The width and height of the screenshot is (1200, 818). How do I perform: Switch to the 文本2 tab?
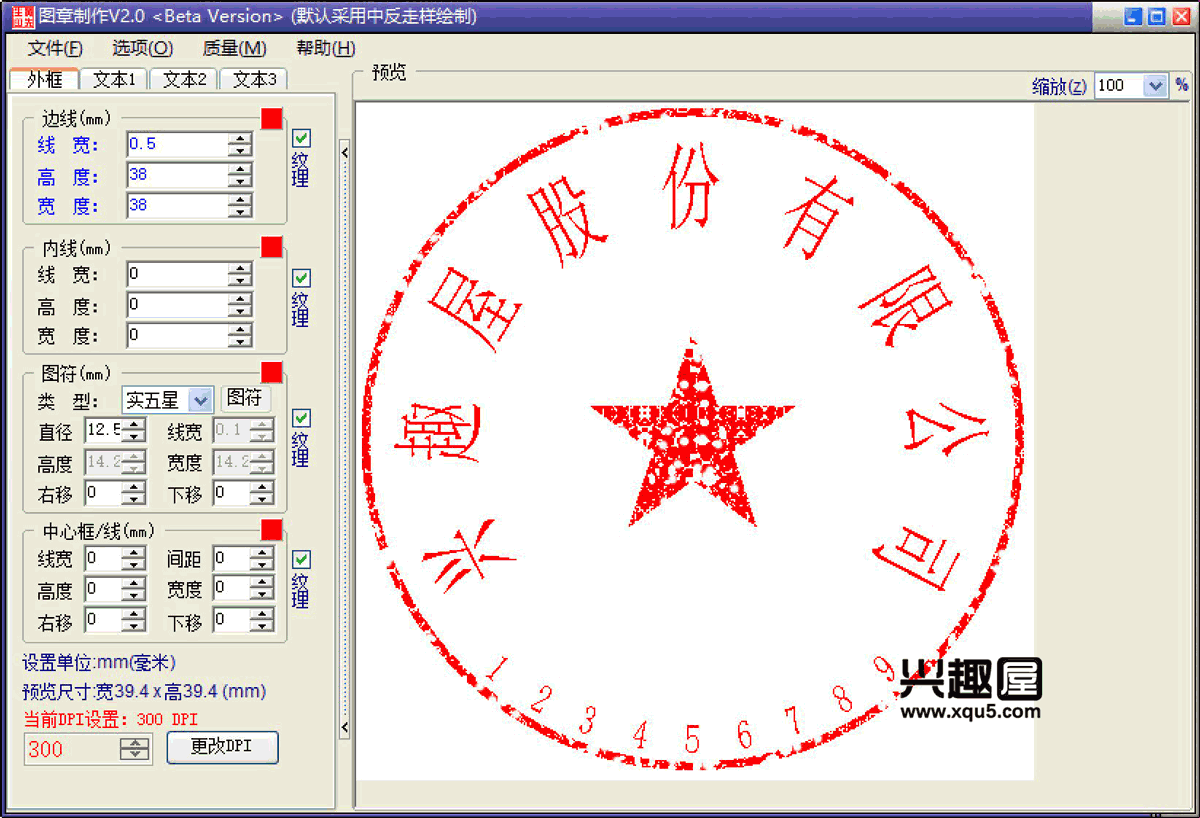pyautogui.click(x=184, y=80)
